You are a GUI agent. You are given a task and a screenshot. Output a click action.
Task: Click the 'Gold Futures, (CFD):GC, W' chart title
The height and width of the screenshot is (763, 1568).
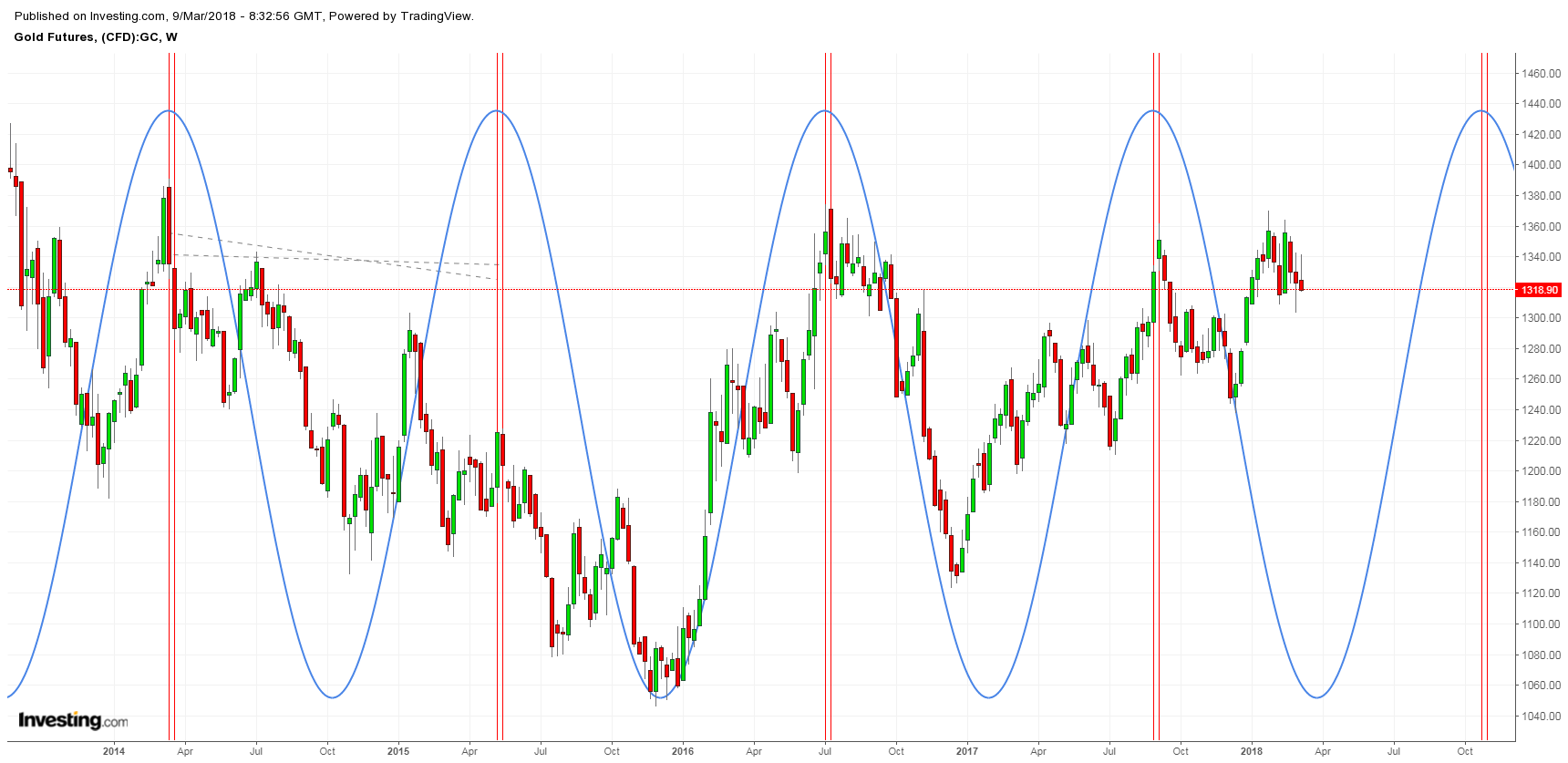click(x=96, y=37)
